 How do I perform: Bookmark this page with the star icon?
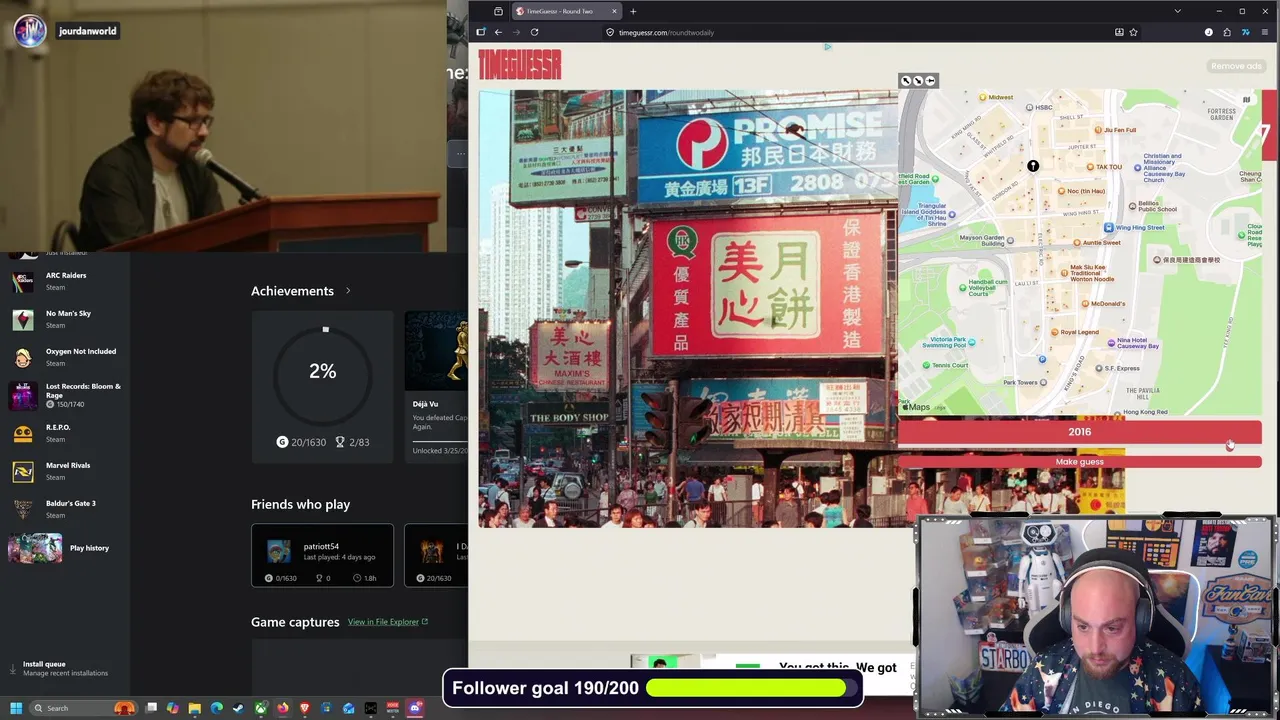[x=1133, y=32]
